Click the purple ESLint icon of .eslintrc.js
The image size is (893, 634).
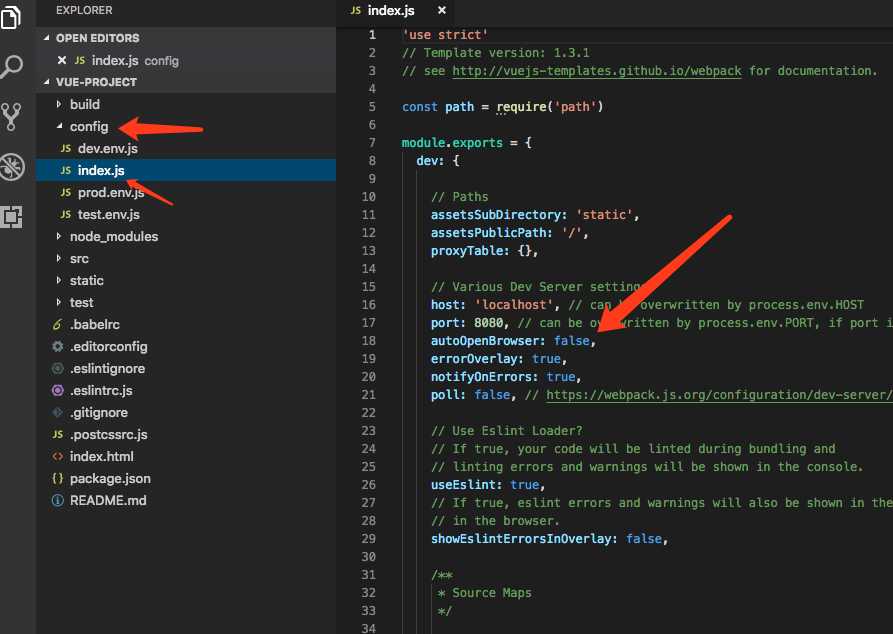58,391
